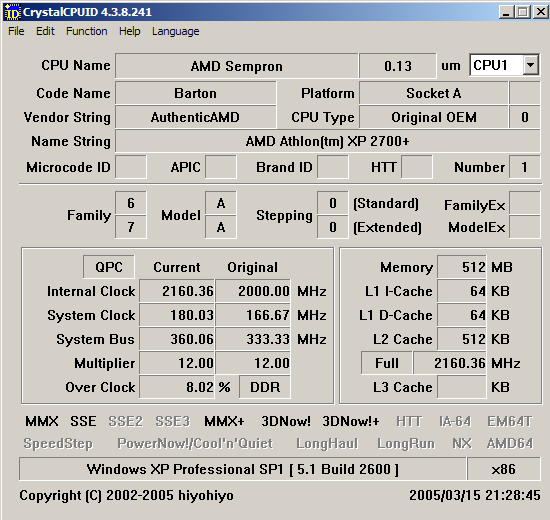Click the CPU Number field showing 1
Viewport: 550px width, 520px height.
pos(524,167)
